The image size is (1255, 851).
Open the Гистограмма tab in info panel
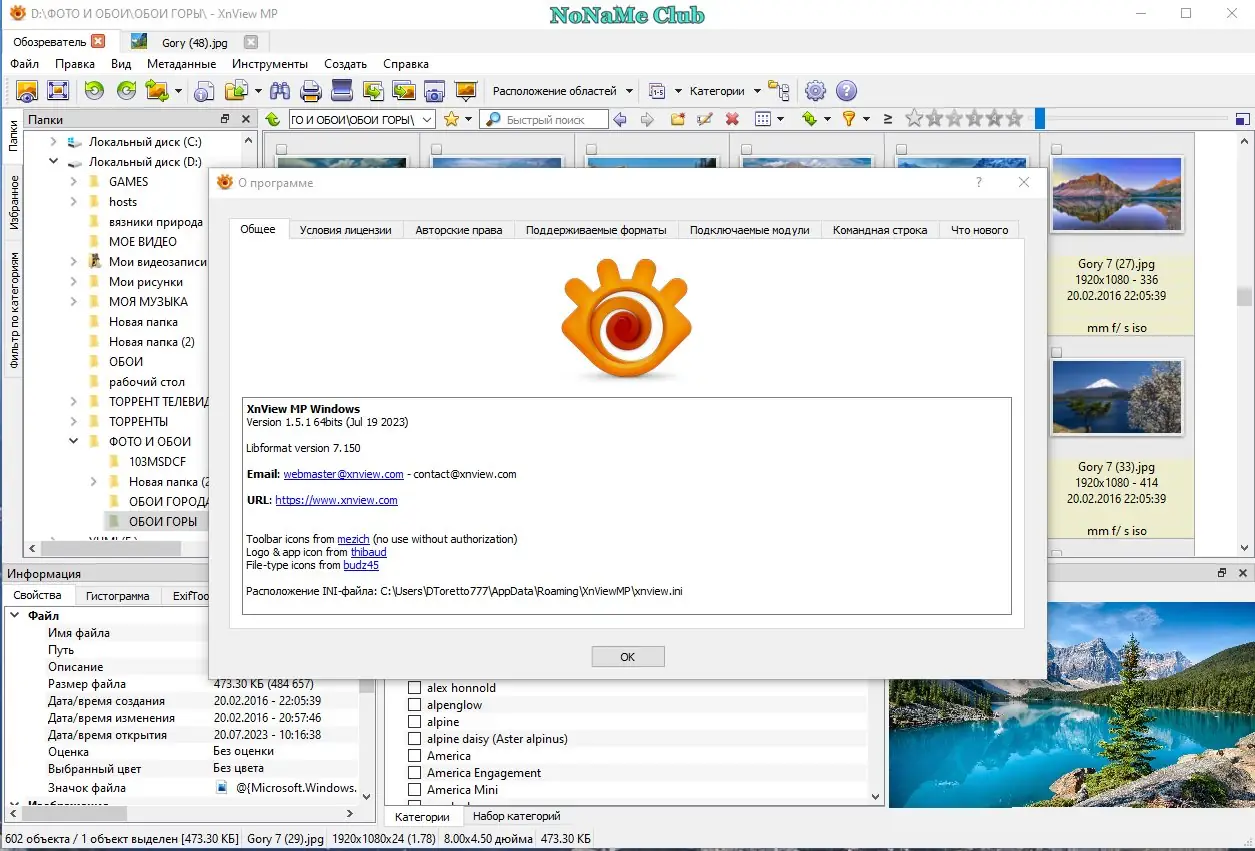point(118,595)
